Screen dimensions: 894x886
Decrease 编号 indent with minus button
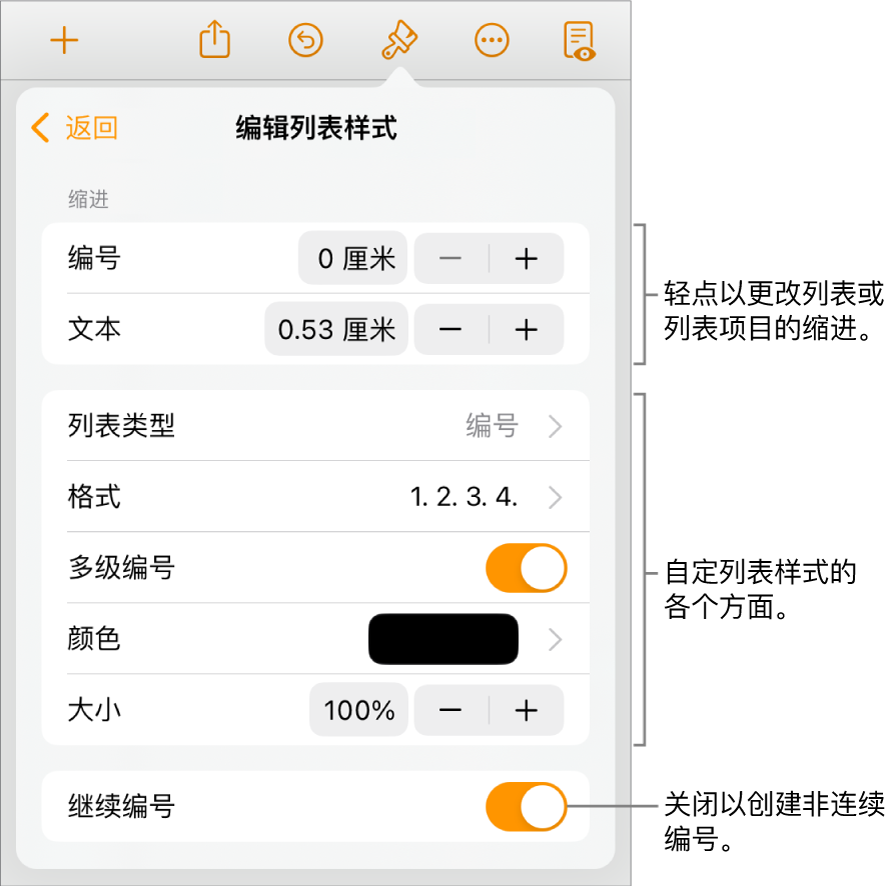pos(450,258)
